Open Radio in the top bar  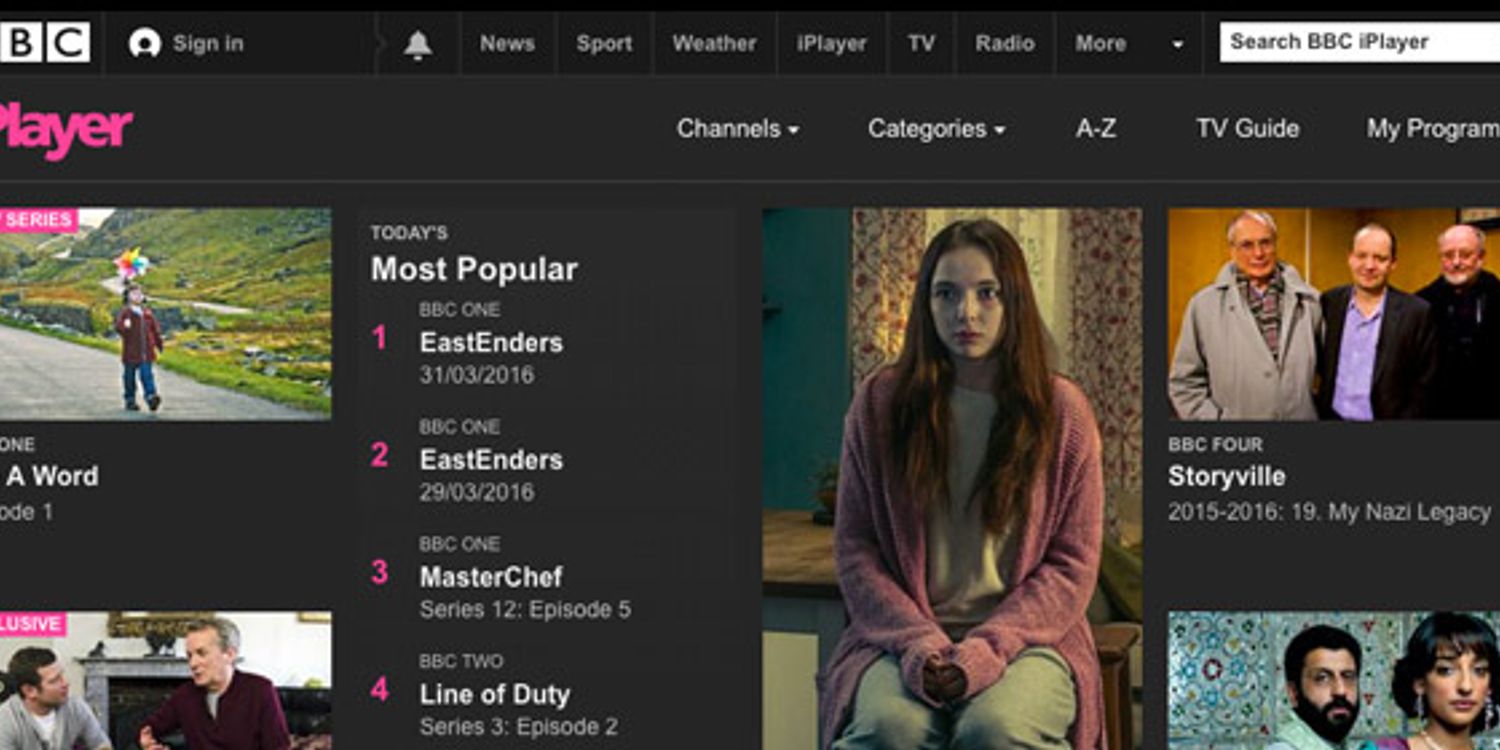1005,43
